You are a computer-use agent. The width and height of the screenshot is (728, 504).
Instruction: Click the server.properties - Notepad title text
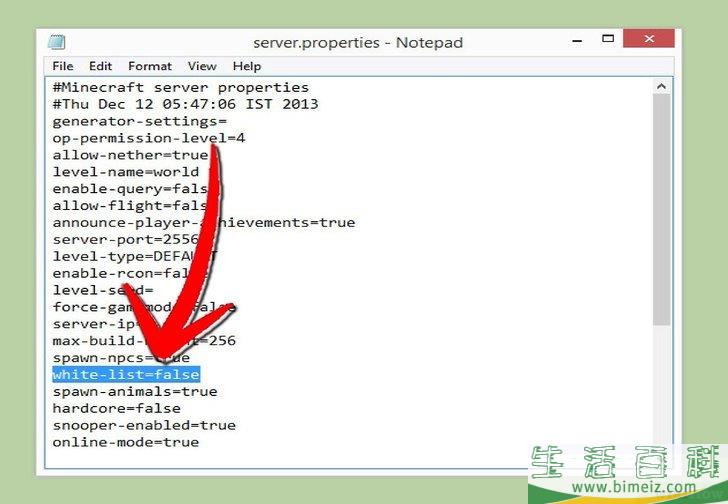coord(358,43)
